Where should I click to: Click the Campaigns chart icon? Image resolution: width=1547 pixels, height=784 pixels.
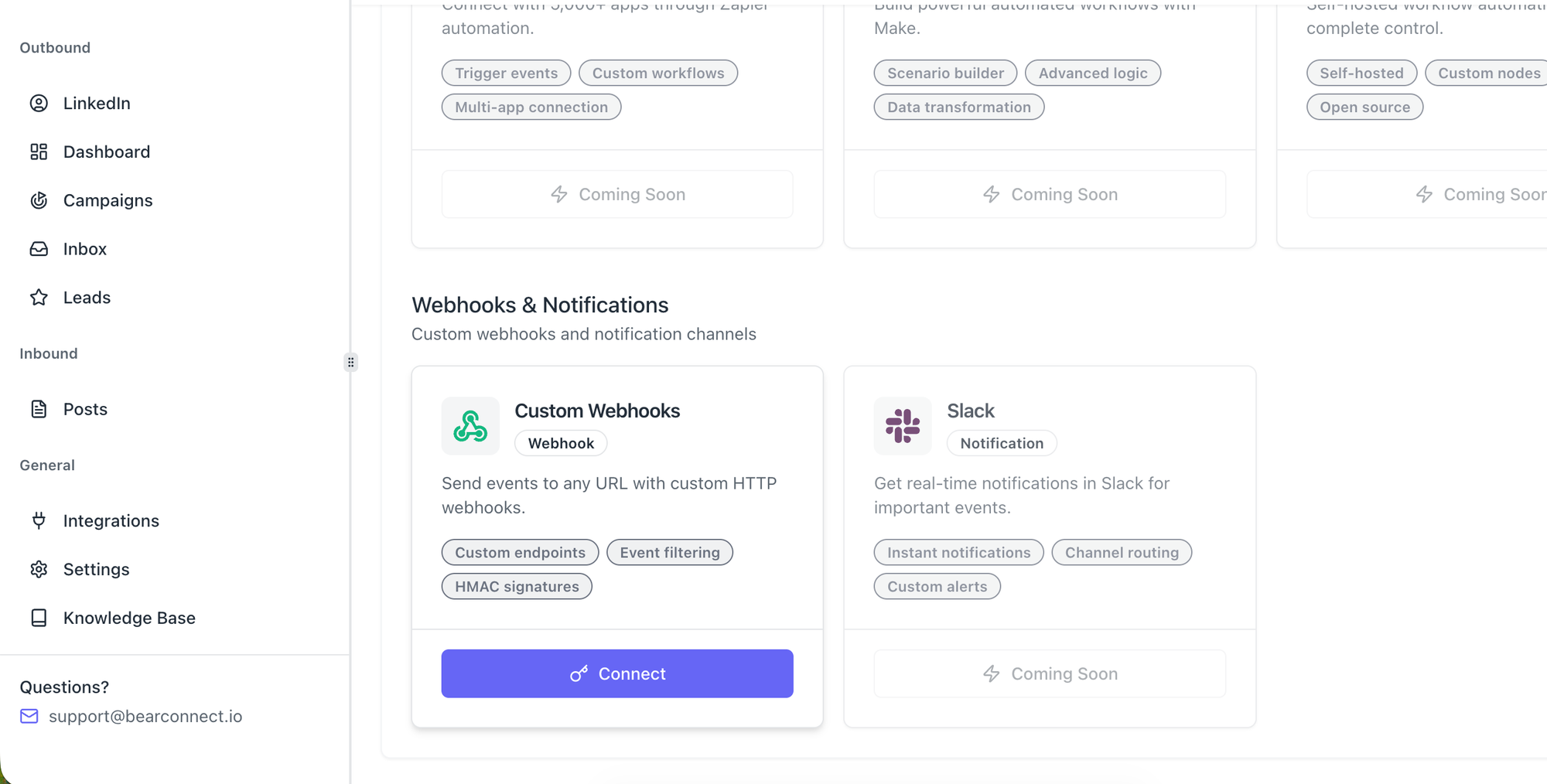click(x=39, y=200)
